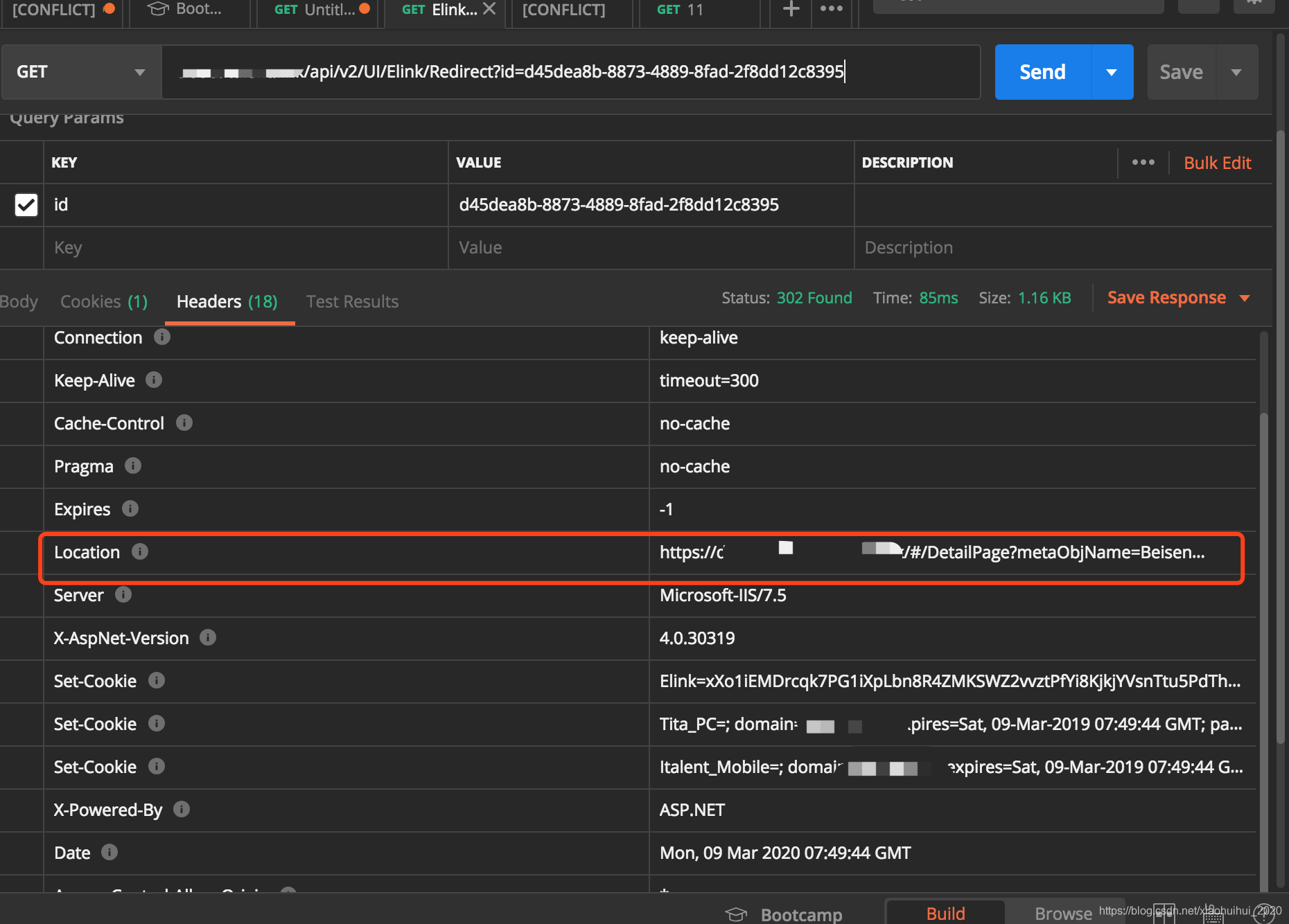This screenshot has width=1289, height=924.
Task: Click info icon beside the Elink Set-Cookie header
Action: click(157, 681)
